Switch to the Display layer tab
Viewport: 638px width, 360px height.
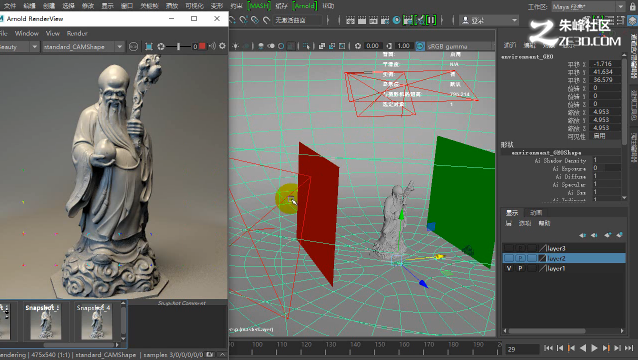[512, 213]
